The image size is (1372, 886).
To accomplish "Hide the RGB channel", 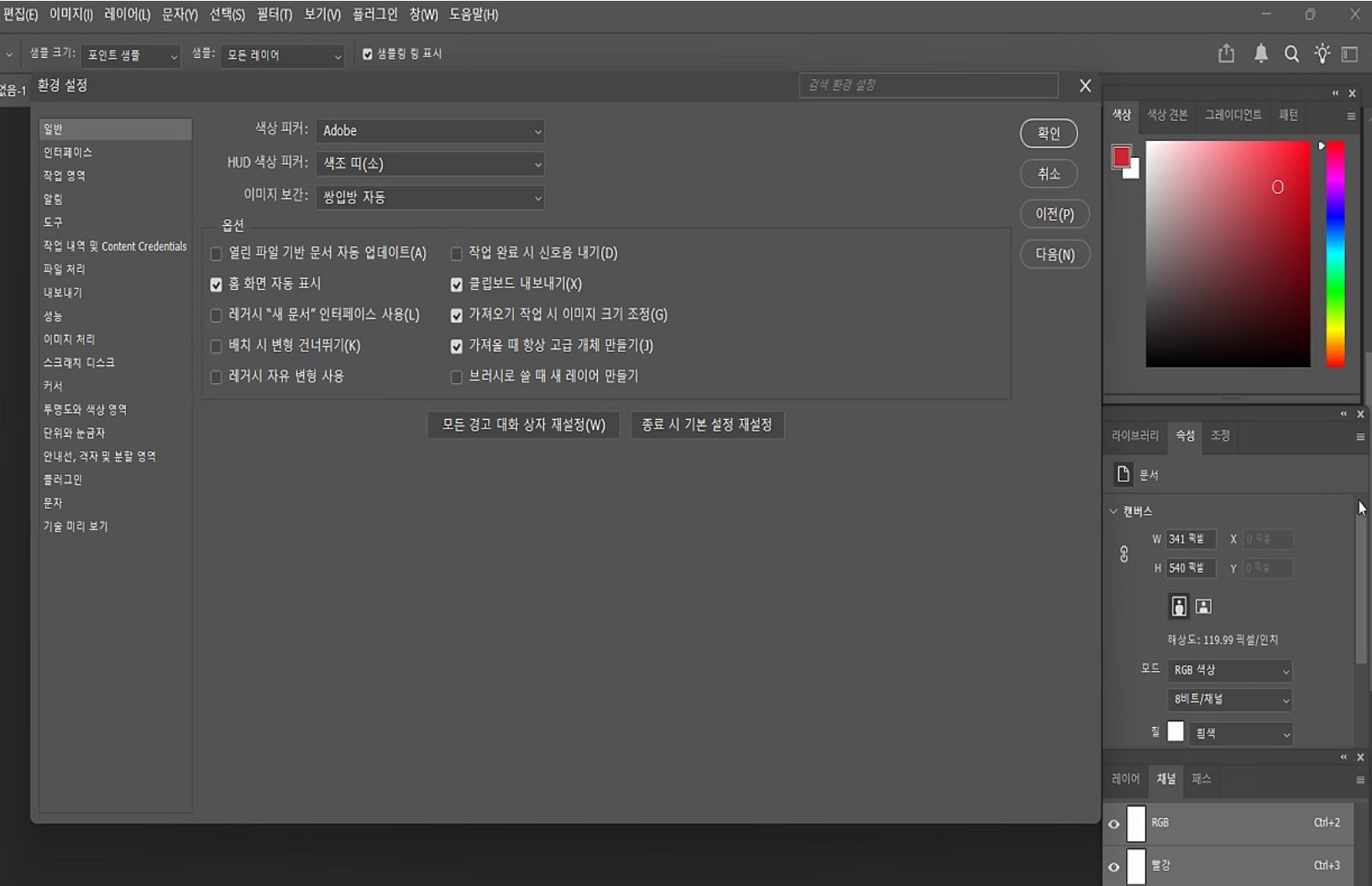I will coord(1114,824).
